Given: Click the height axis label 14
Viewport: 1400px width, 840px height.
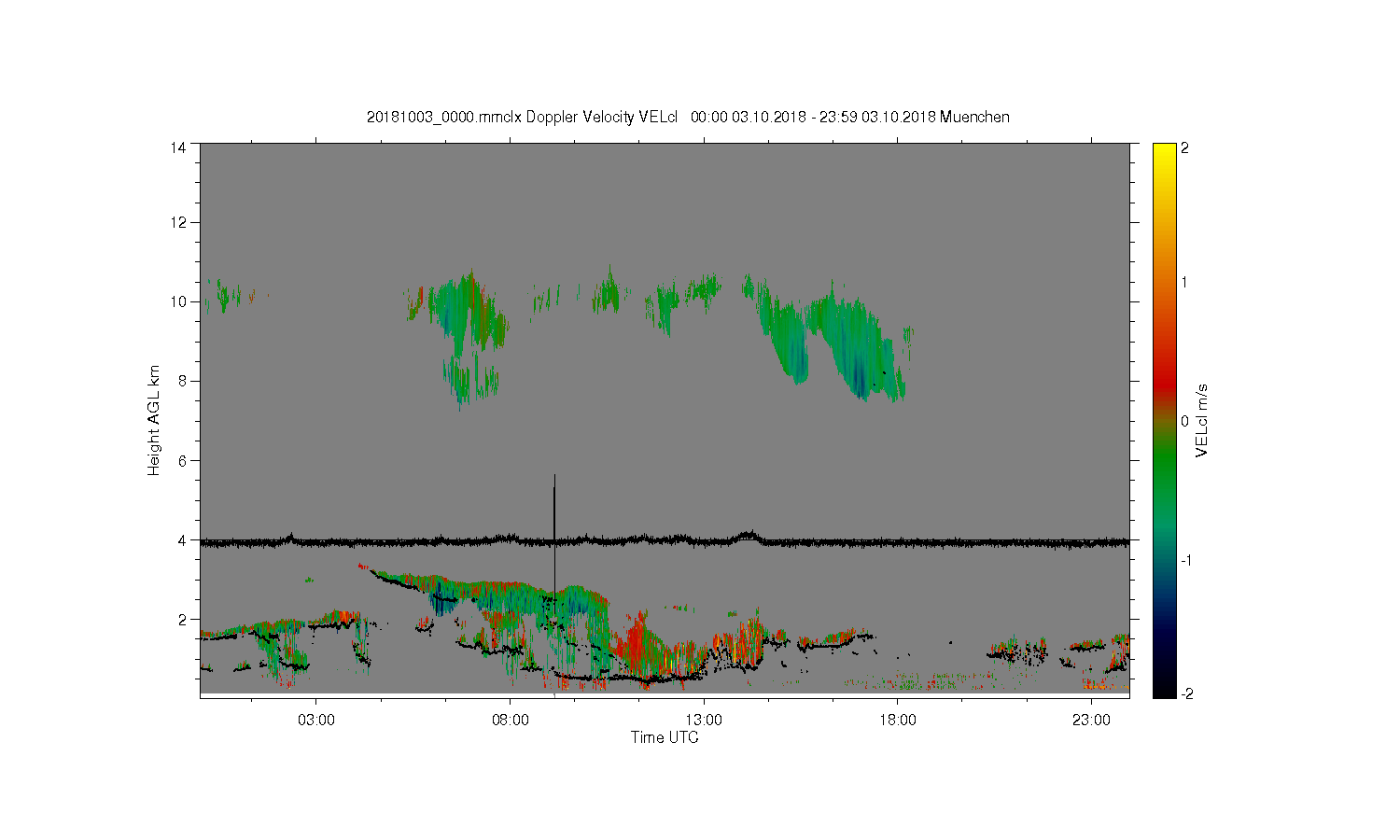Looking at the screenshot, I should [177, 147].
